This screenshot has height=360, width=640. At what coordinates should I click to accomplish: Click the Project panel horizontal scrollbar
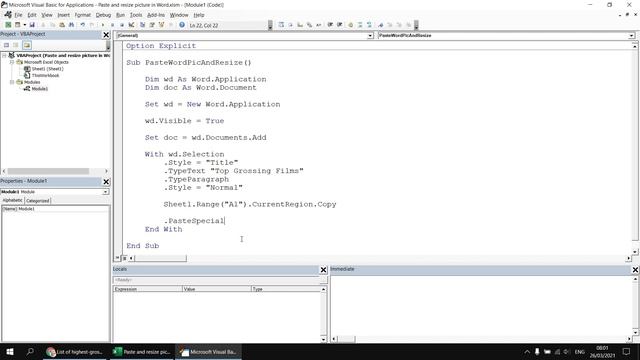(55, 171)
